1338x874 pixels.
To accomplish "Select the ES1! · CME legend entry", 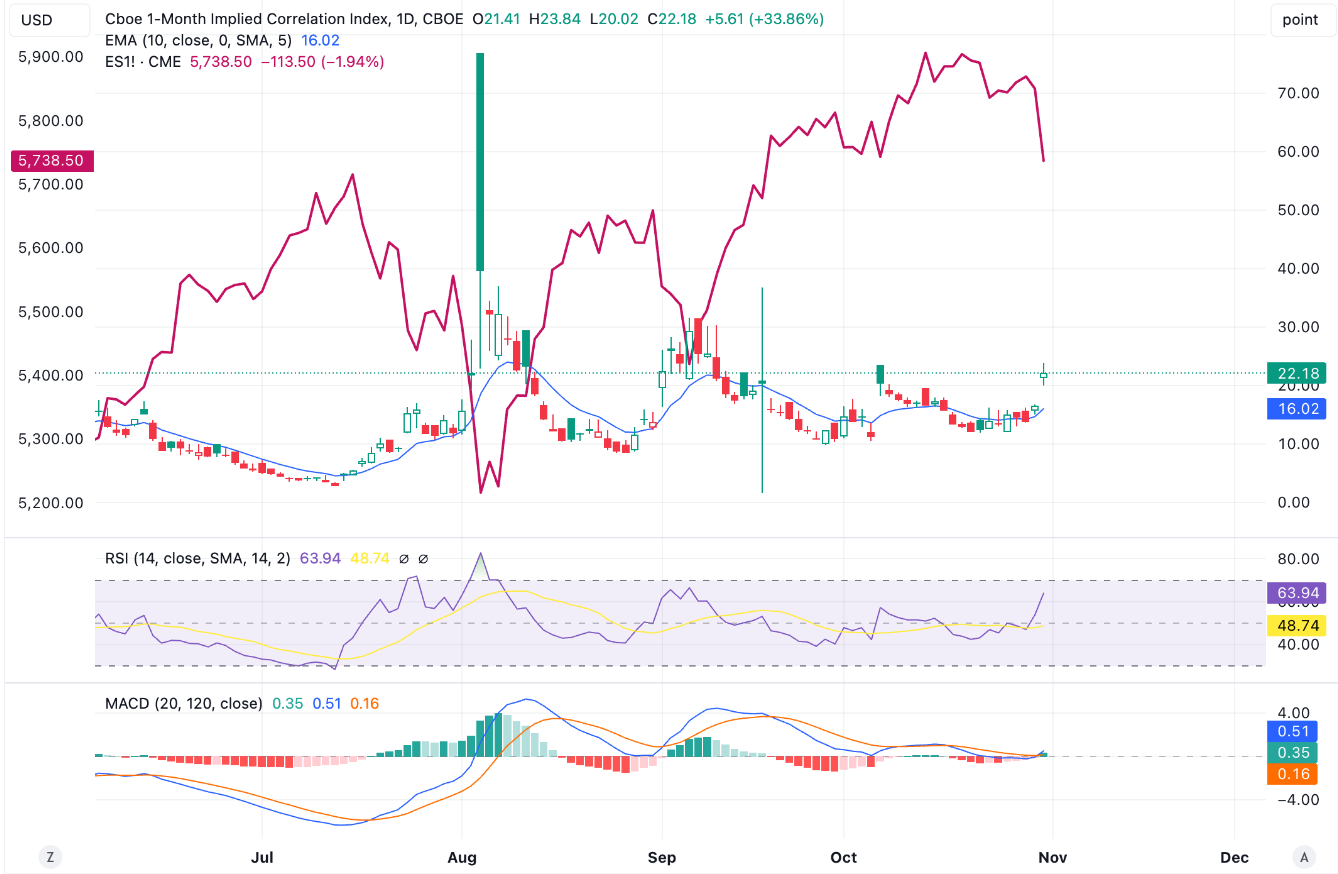I will (x=144, y=61).
